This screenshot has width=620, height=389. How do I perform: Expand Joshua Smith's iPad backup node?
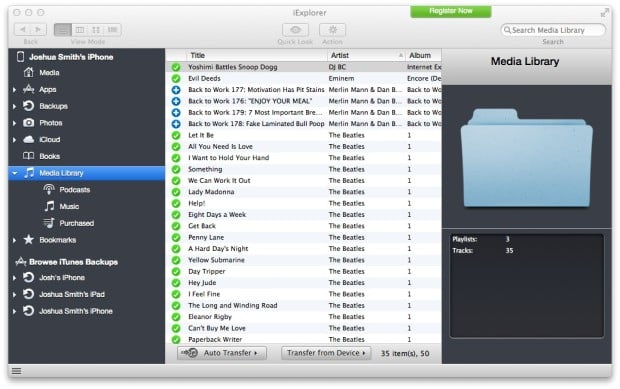14,295
